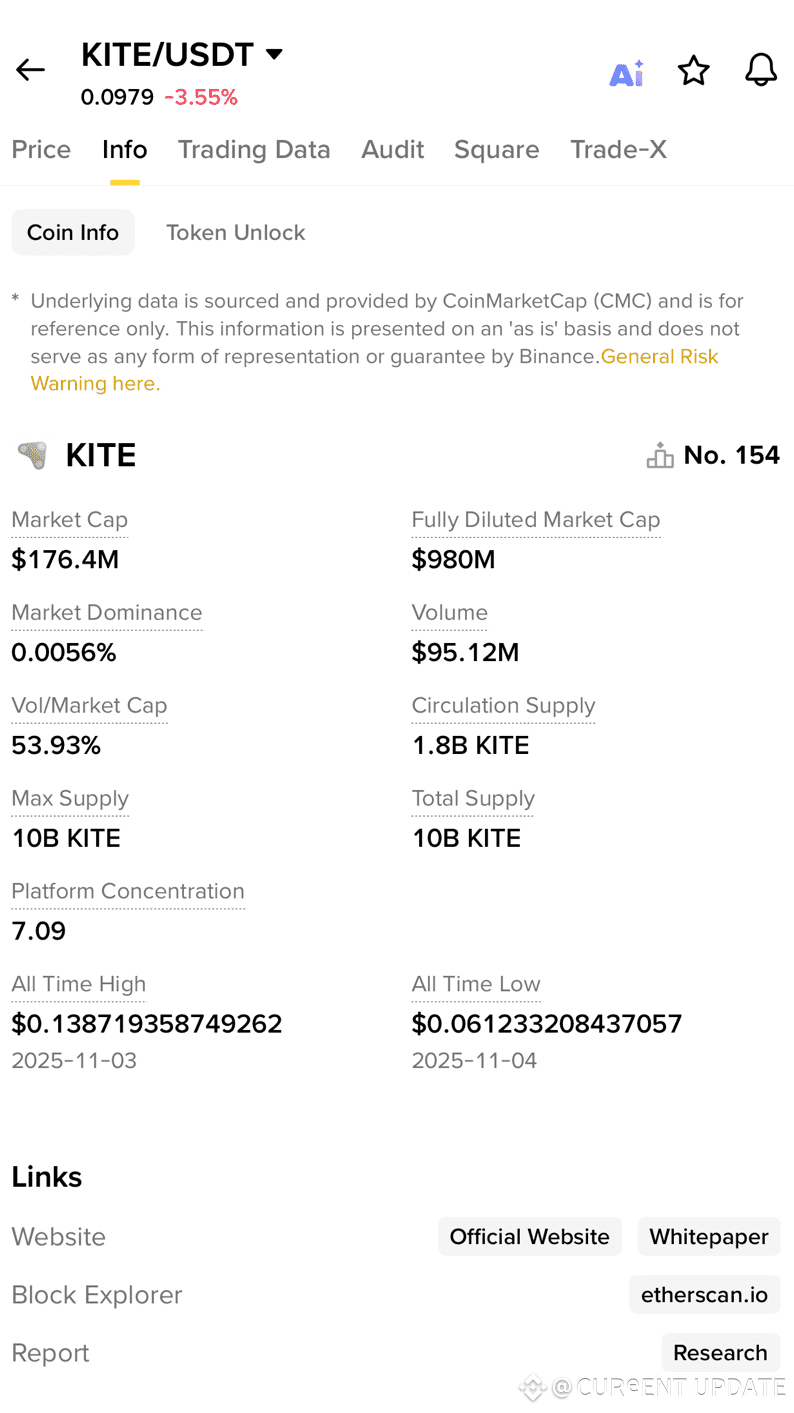794x1413 pixels.
Task: Open the Whitepaper link button
Action: tap(709, 1237)
